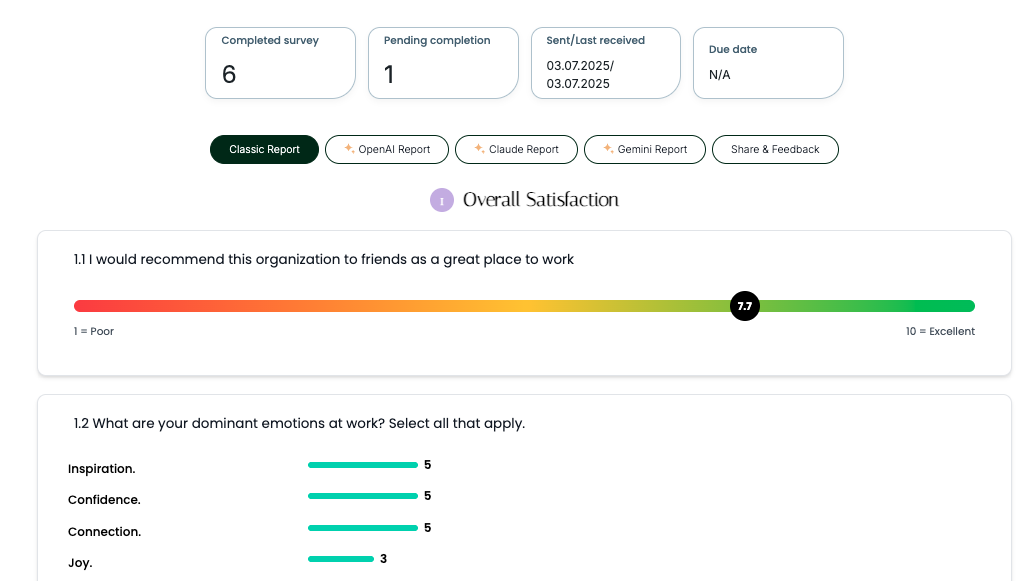
Task: Select the Completed survey card
Action: tap(280, 63)
